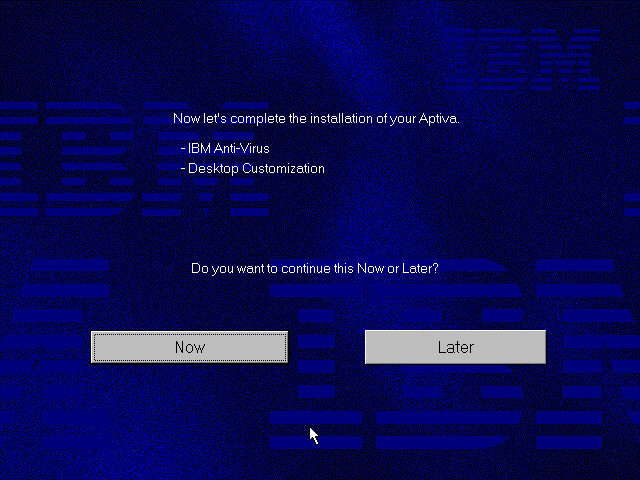The width and height of the screenshot is (640, 480).
Task: Click the IBM Anti-Virus list item
Action: (x=228, y=148)
